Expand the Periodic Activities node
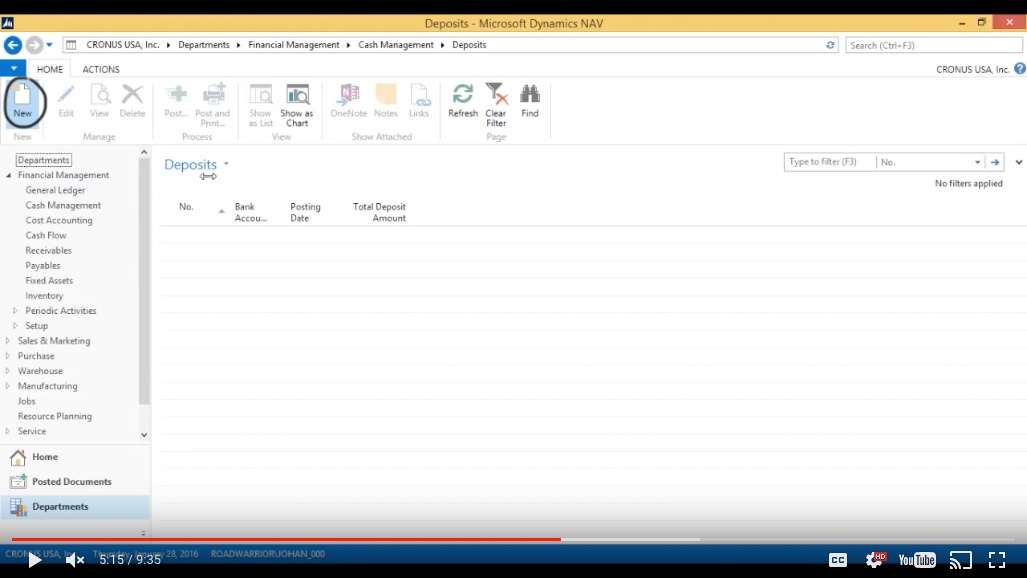1027x578 pixels. point(15,311)
